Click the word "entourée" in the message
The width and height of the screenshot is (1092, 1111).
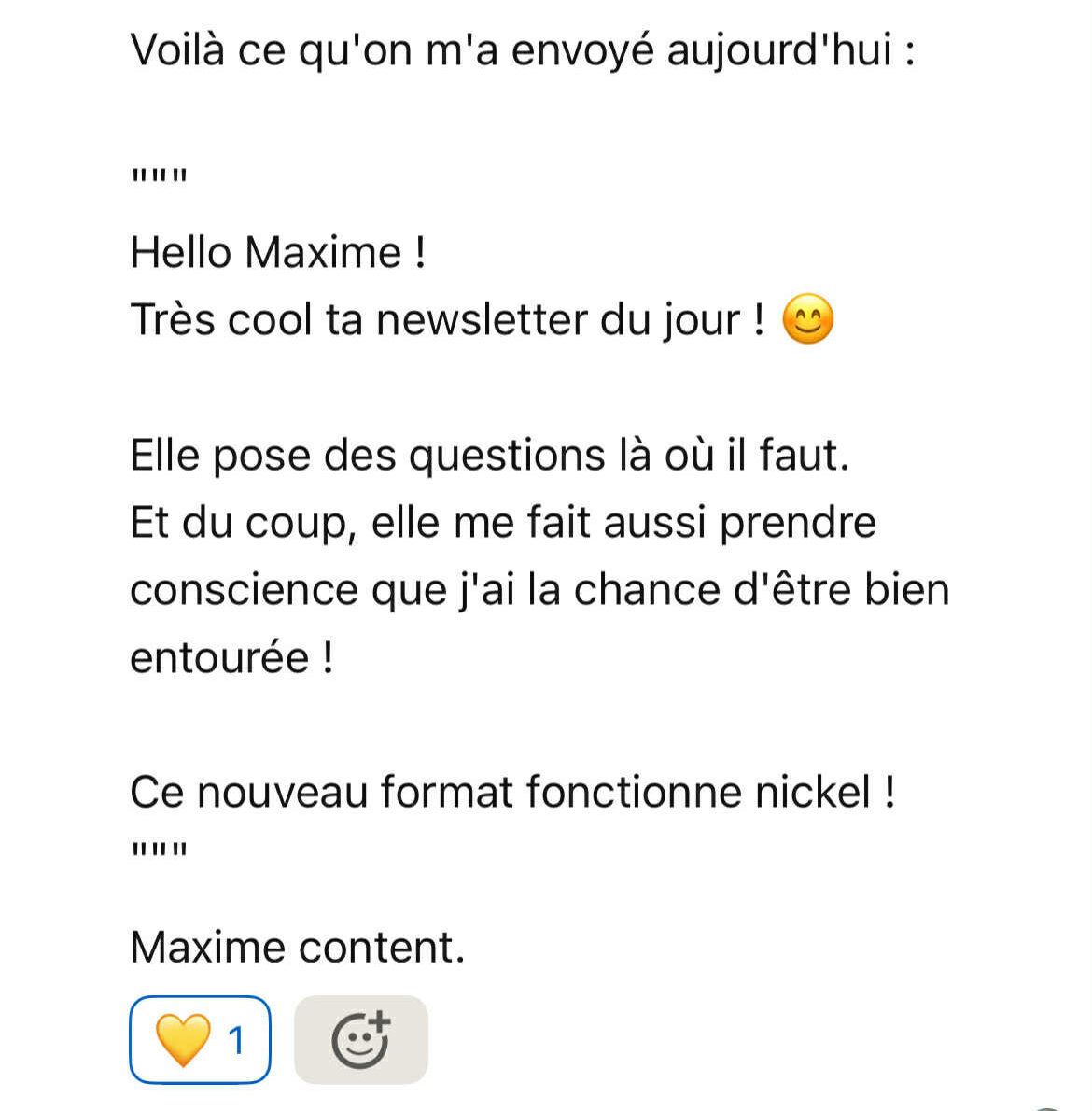coord(219,658)
